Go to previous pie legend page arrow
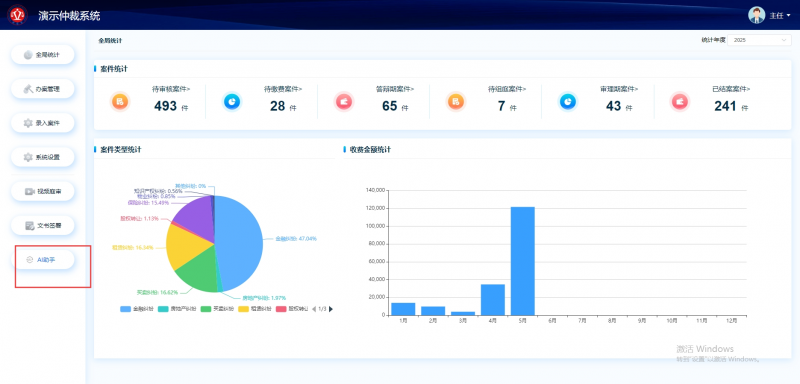800x384 pixels. [314, 309]
